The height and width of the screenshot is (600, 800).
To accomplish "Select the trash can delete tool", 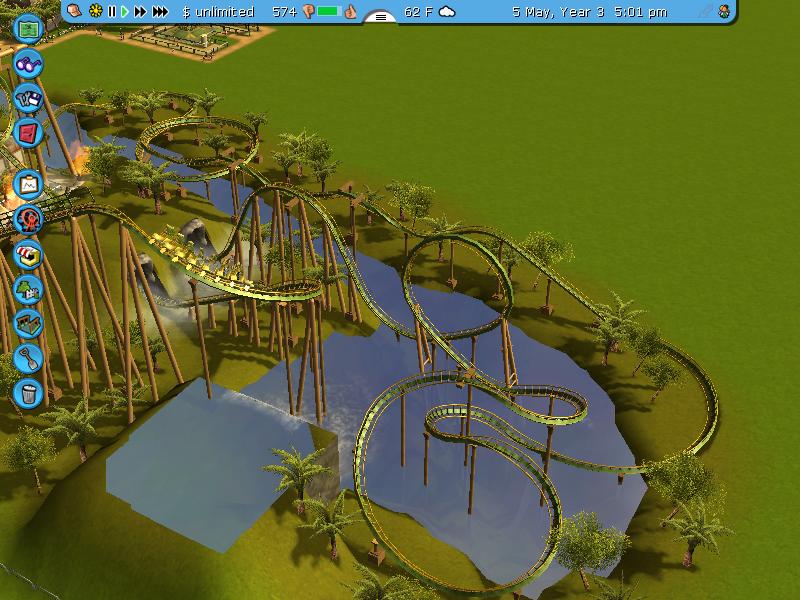I will click(x=28, y=393).
